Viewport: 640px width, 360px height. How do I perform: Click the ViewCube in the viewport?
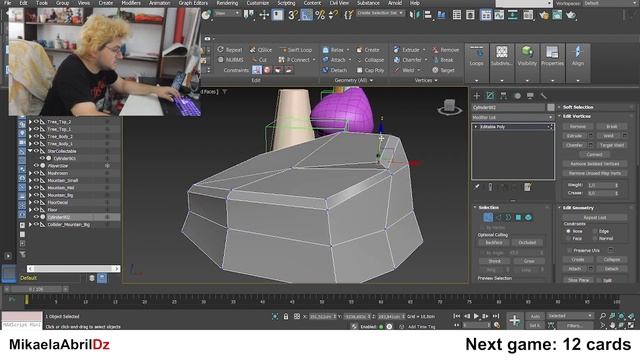pos(449,107)
